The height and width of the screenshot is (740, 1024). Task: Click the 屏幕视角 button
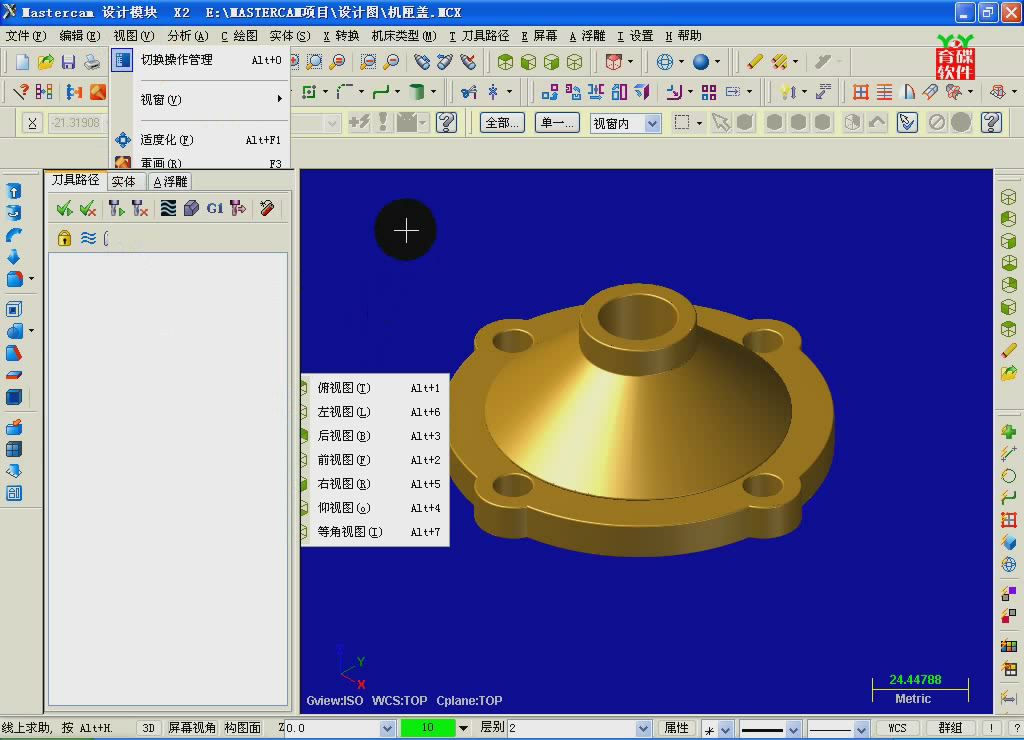(192, 728)
